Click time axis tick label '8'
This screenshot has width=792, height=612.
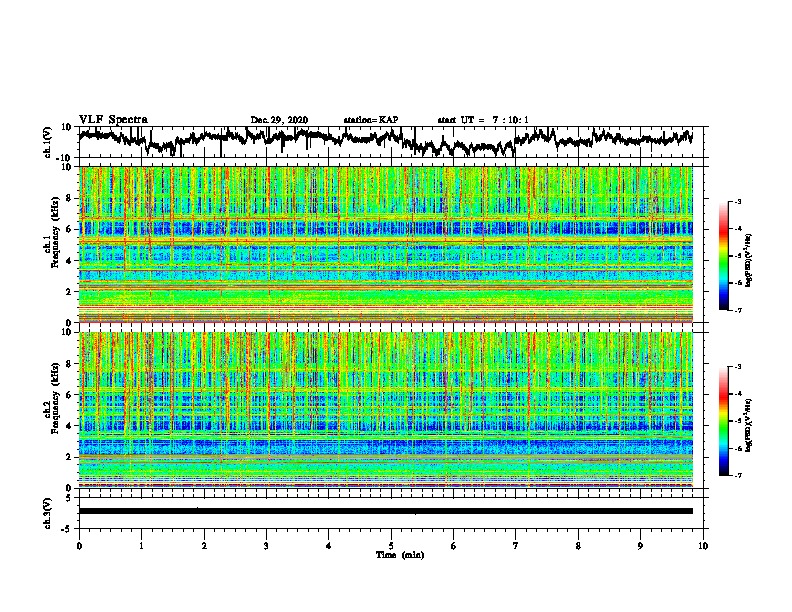(x=578, y=546)
